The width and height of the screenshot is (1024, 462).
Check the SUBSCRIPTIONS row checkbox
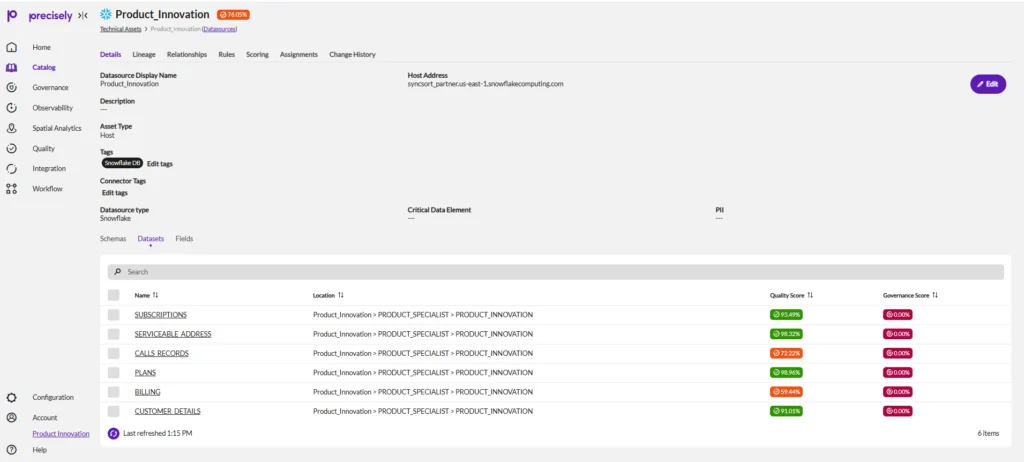pyautogui.click(x=114, y=315)
